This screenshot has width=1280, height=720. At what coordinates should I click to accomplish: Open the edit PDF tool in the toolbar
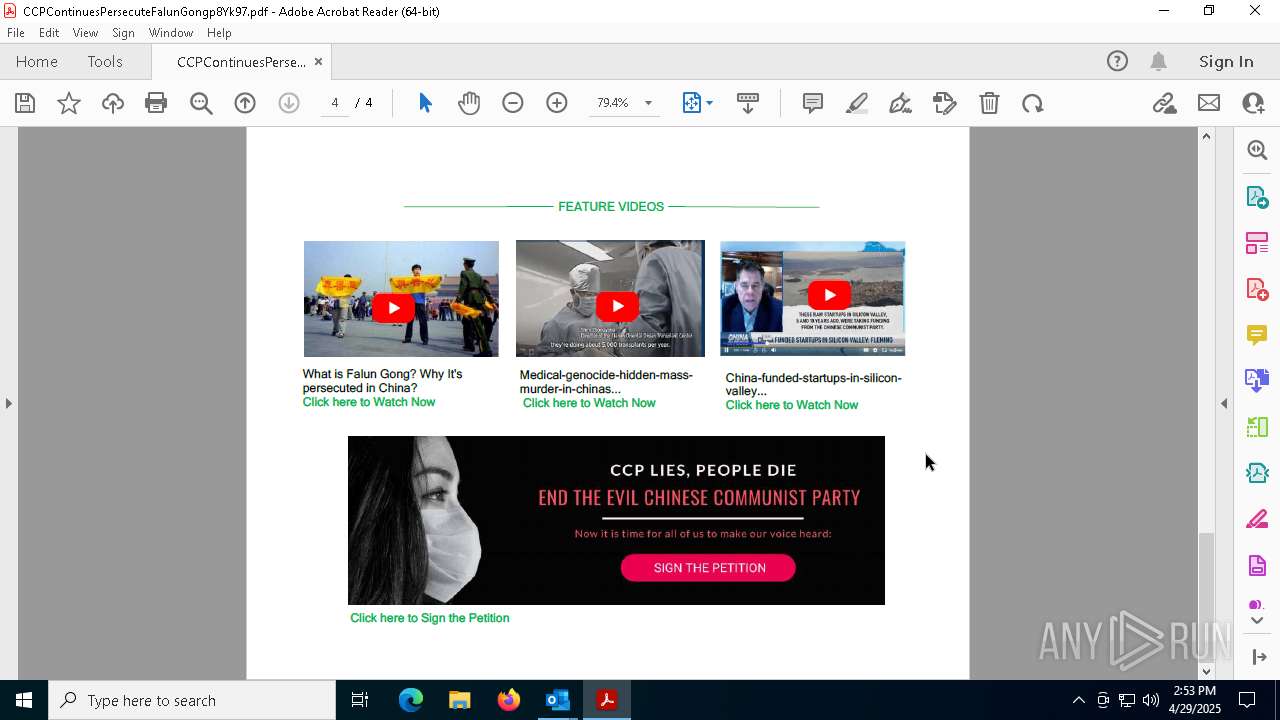coord(945,103)
